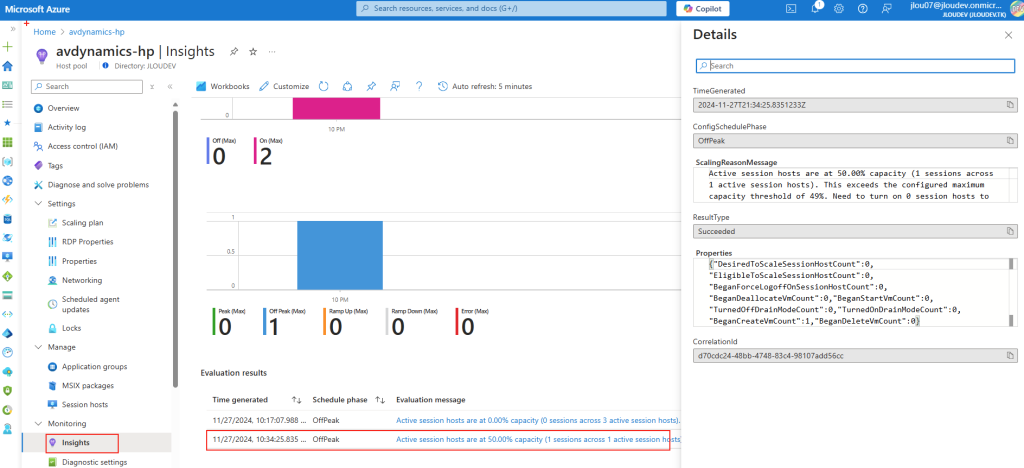
Task: Refresh the Insights workbook
Action: (323, 86)
